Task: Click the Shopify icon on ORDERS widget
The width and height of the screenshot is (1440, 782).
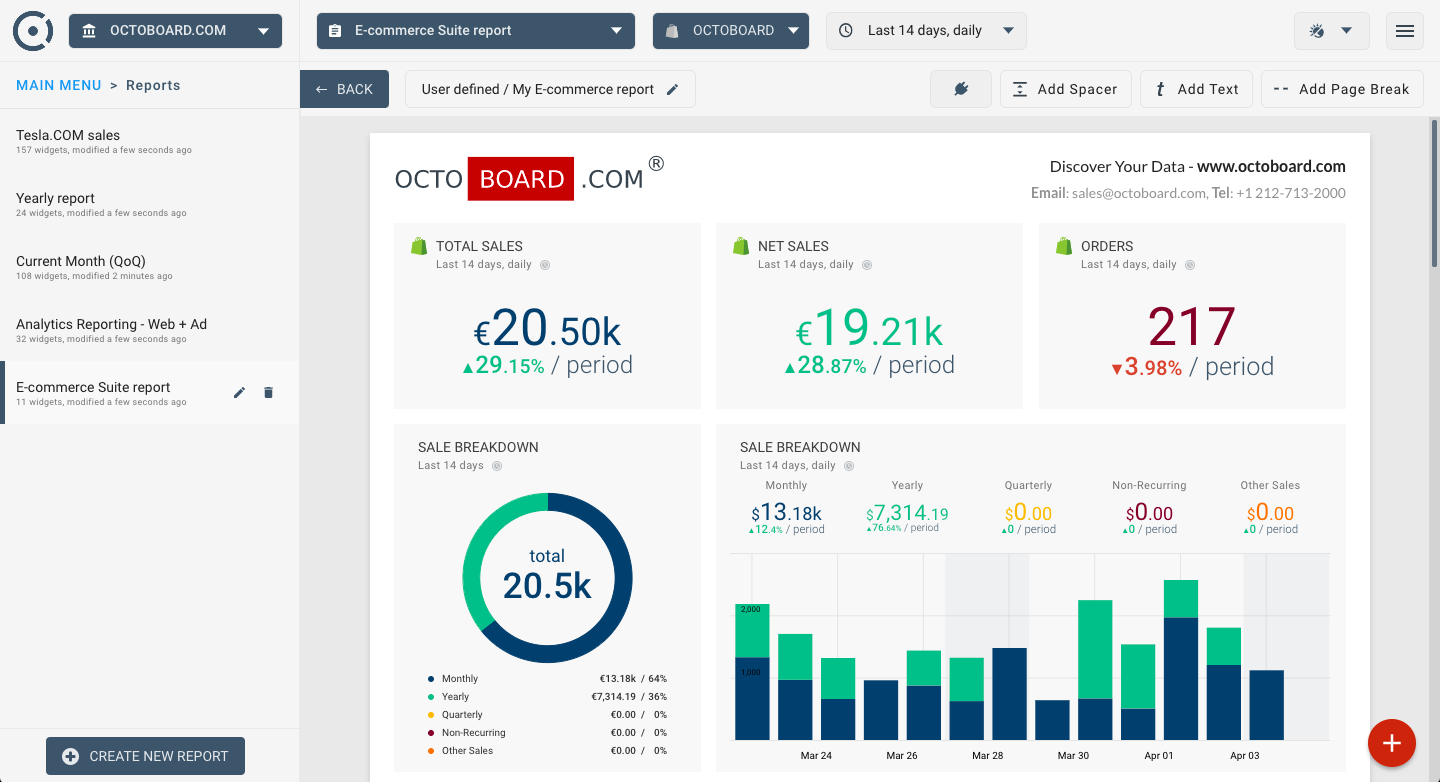Action: (1064, 246)
